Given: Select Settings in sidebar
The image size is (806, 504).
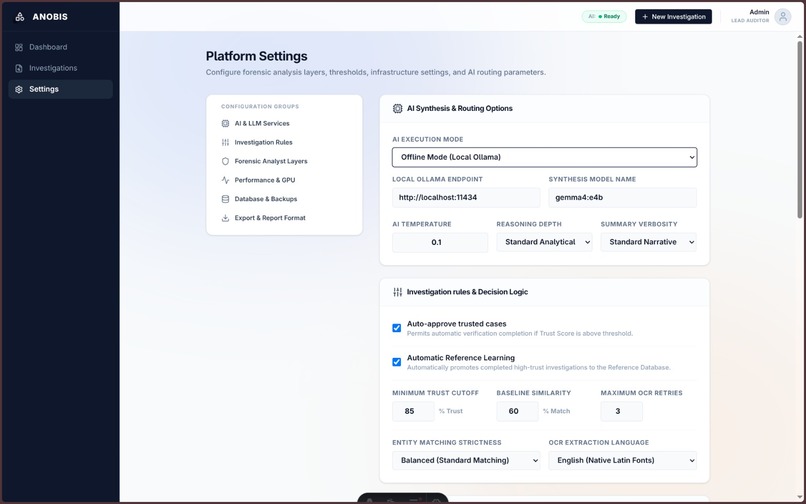Looking at the screenshot, I should tap(61, 89).
